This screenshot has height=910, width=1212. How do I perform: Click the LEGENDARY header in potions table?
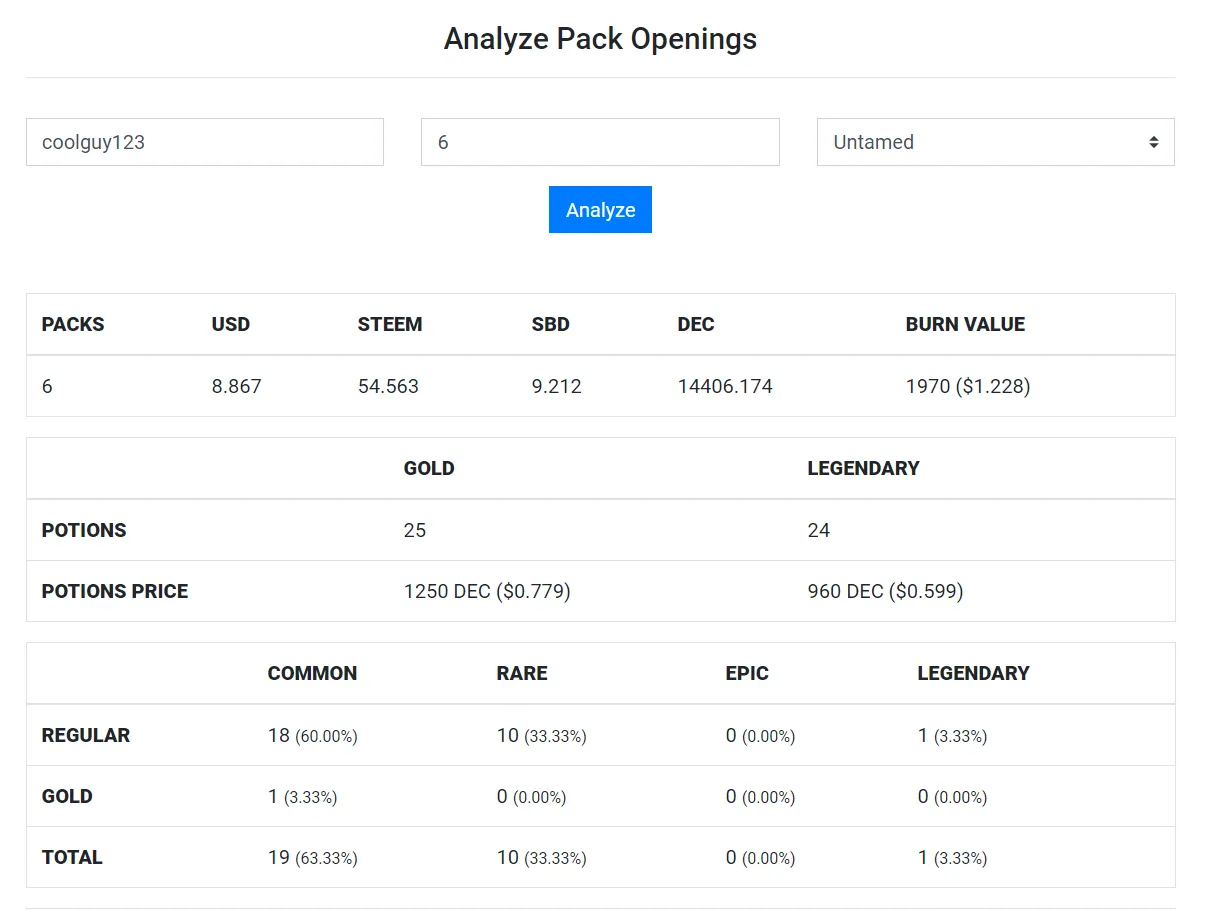point(863,469)
